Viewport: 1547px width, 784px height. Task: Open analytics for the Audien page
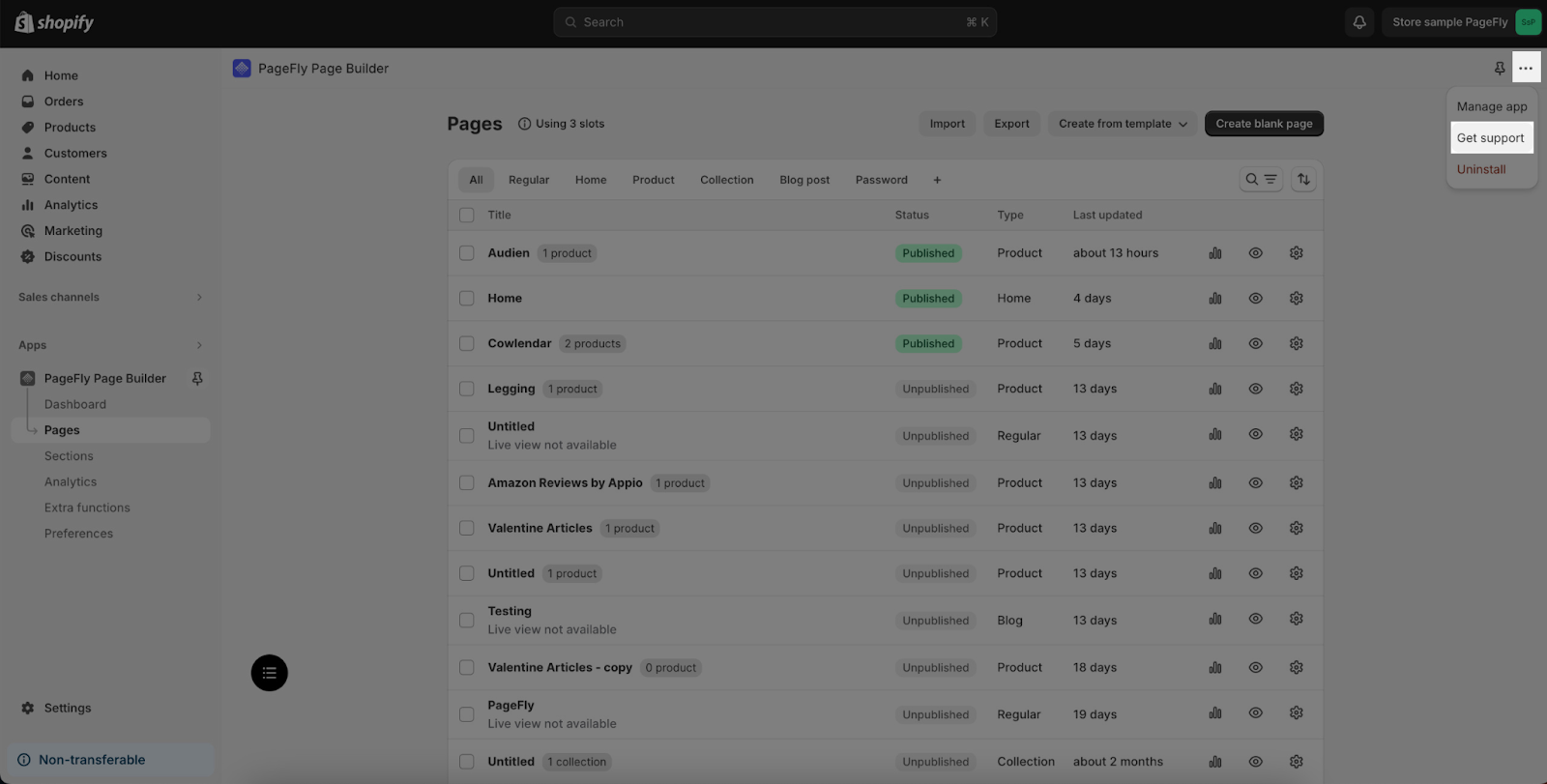tap(1215, 253)
